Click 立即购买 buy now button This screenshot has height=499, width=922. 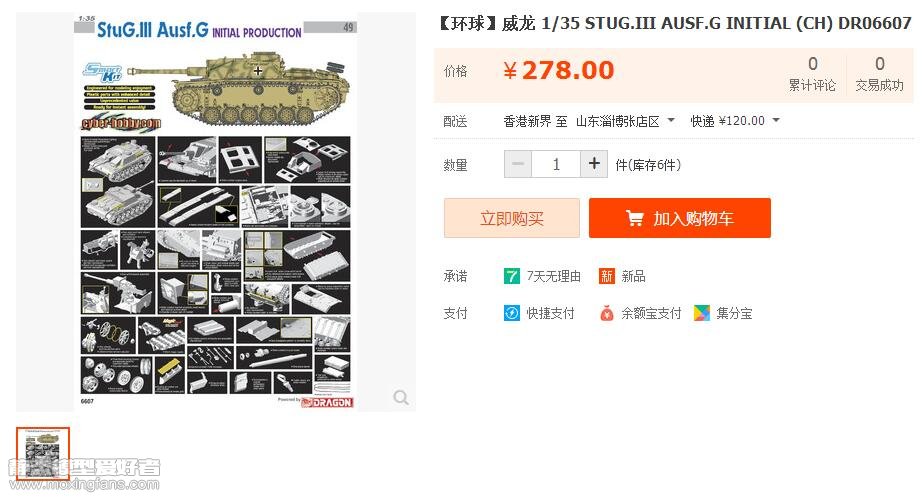click(512, 218)
